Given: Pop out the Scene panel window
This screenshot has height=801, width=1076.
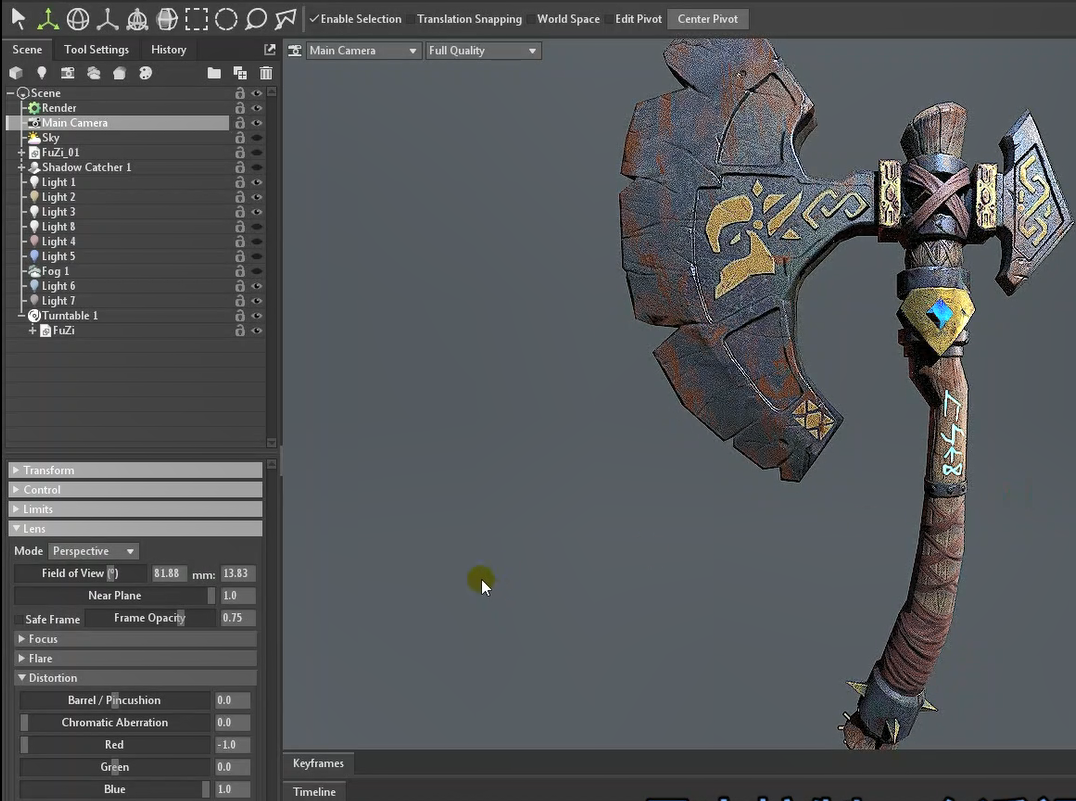Looking at the screenshot, I should coord(270,49).
